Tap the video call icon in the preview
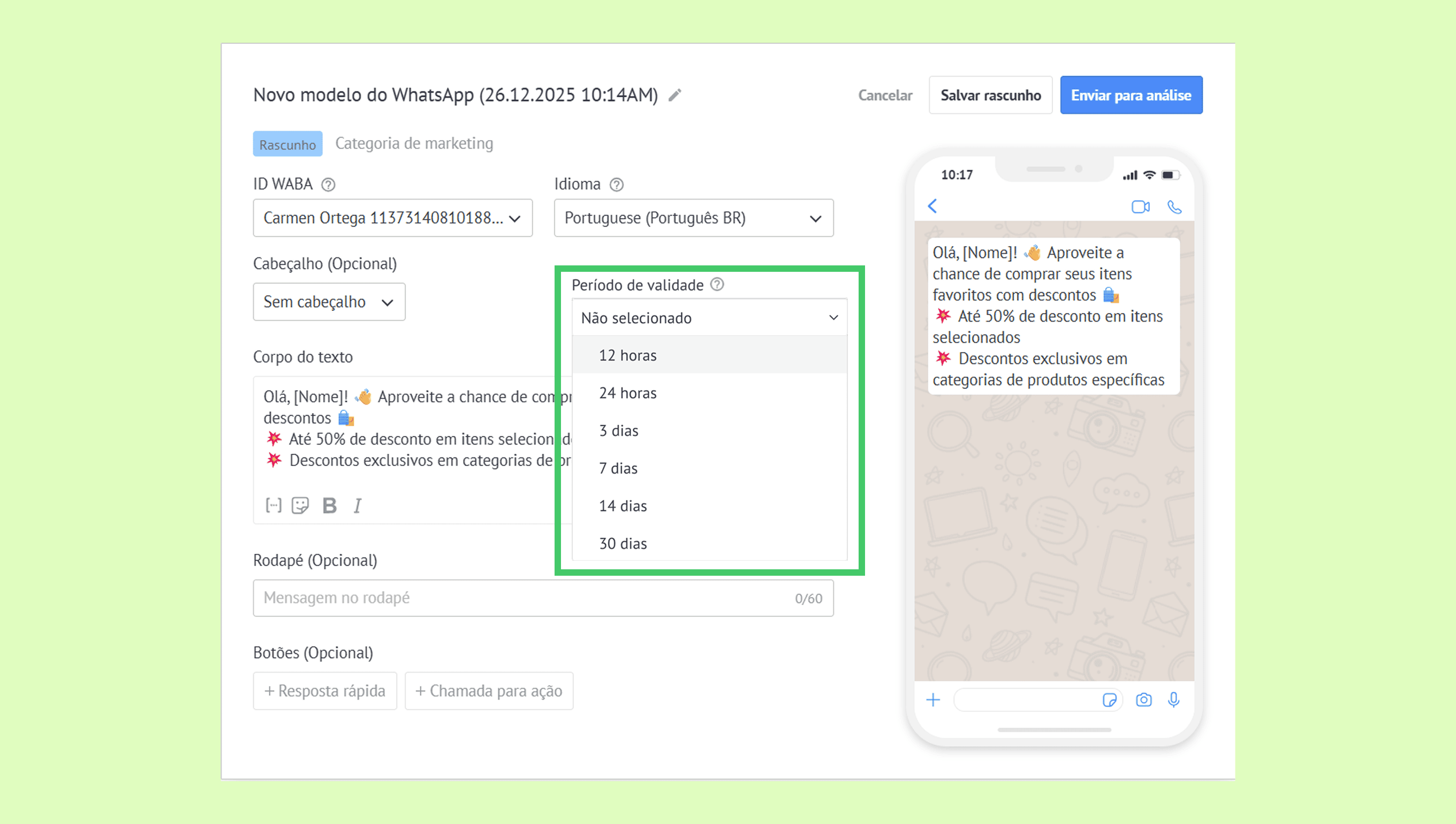Screen dimensions: 1456x824 click(1140, 207)
